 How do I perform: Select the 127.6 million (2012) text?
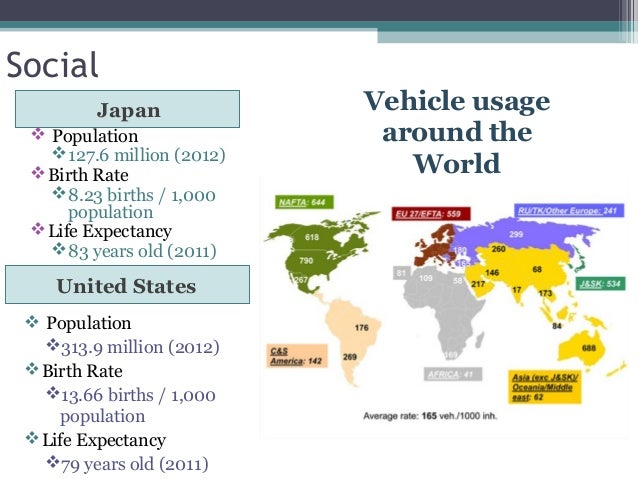click(x=145, y=155)
